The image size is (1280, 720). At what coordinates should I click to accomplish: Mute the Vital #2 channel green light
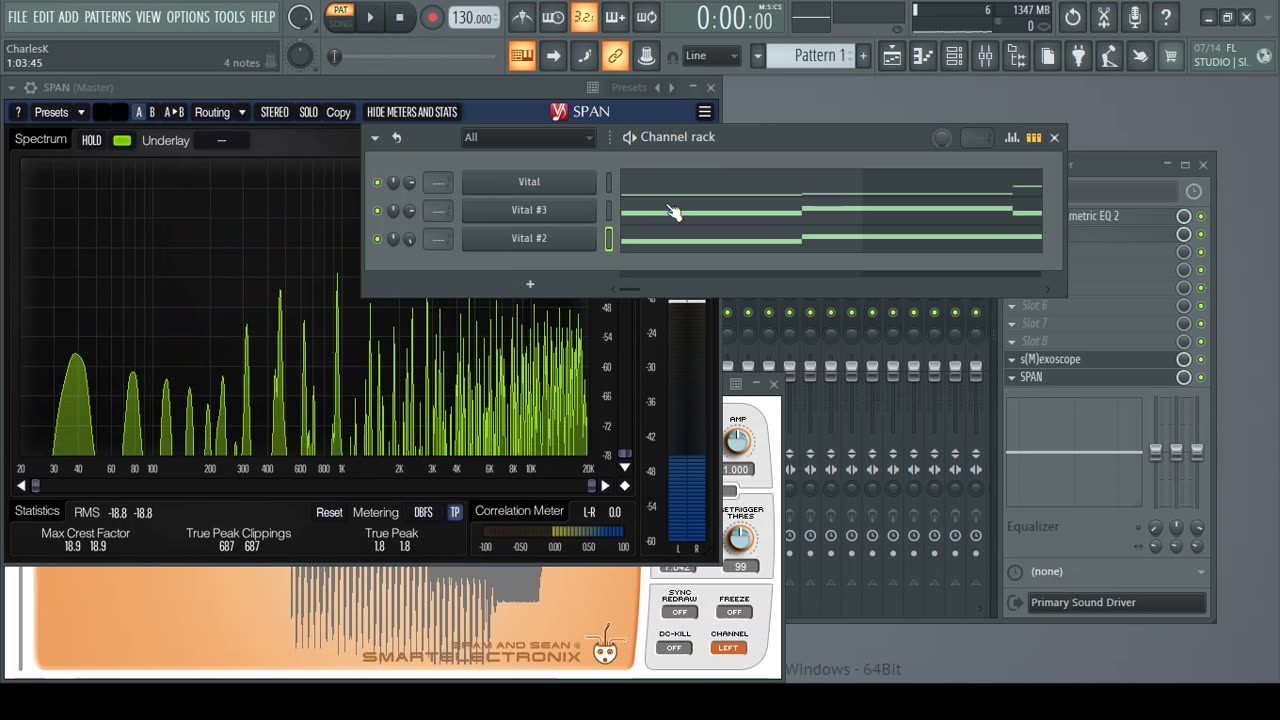377,239
